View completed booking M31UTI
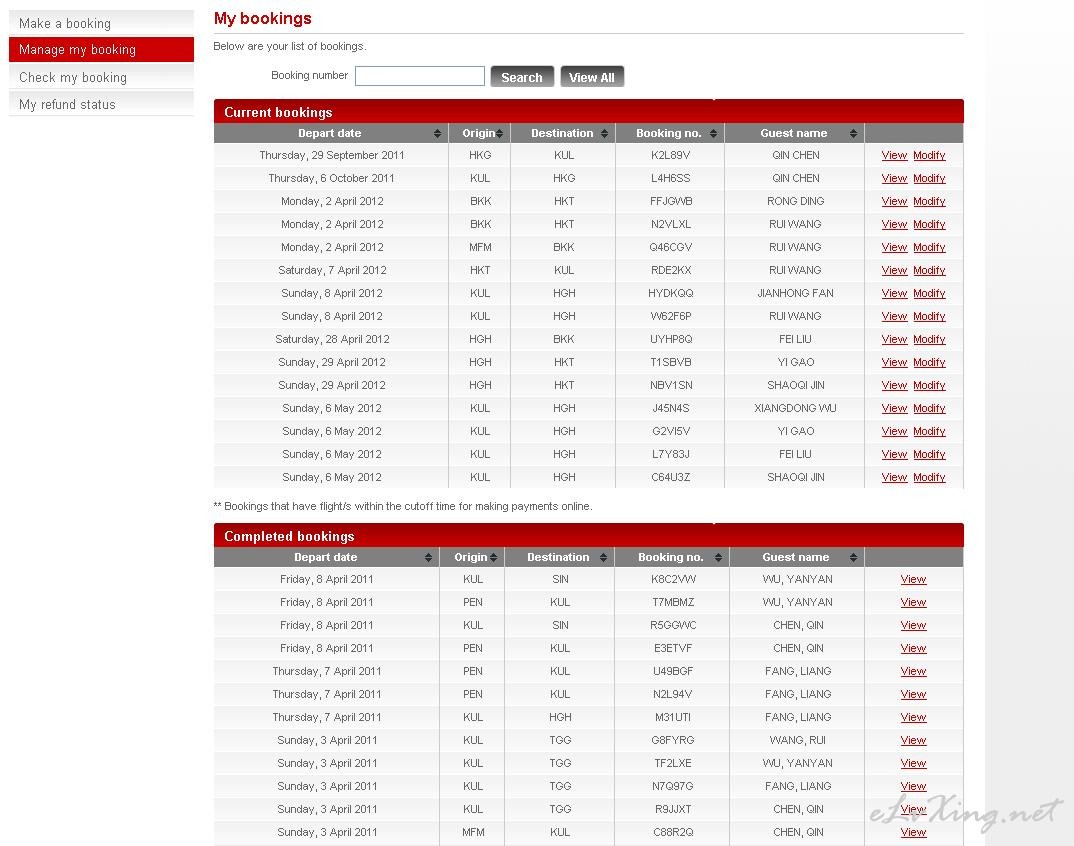 pos(913,717)
